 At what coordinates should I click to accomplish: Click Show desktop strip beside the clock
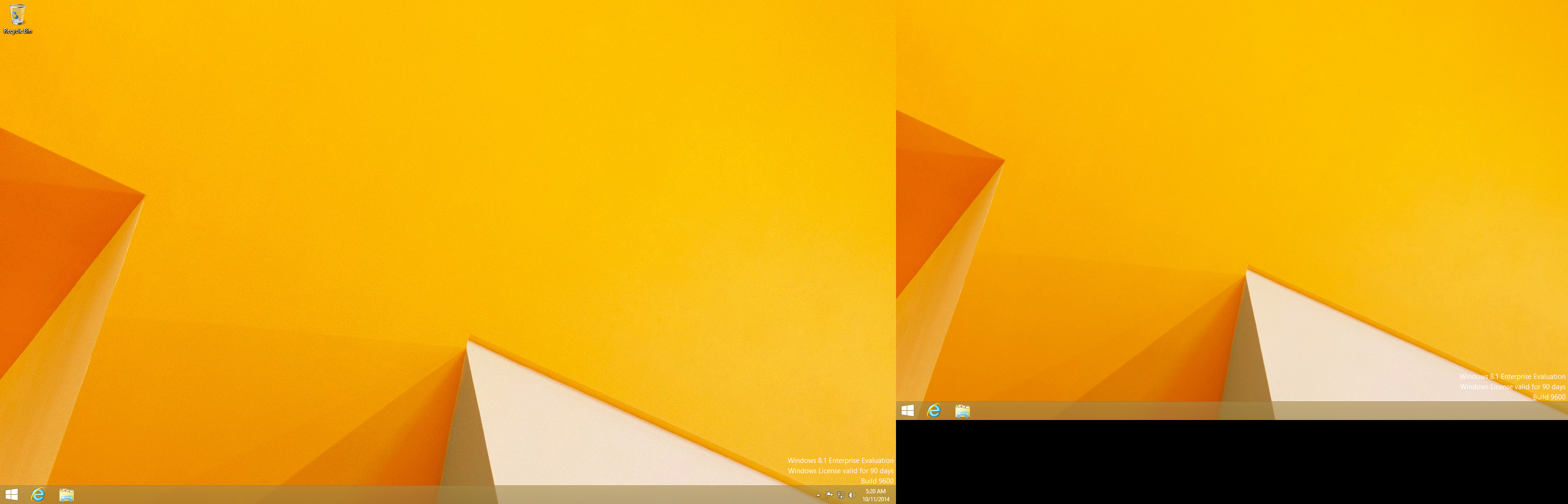click(894, 495)
